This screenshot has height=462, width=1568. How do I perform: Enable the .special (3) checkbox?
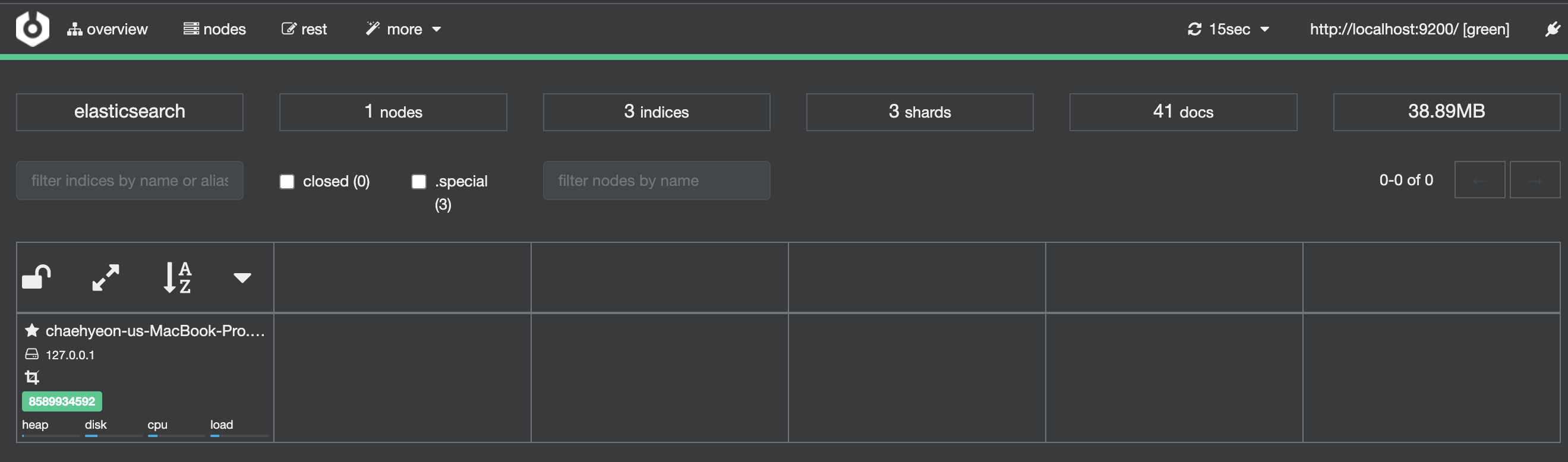419,181
